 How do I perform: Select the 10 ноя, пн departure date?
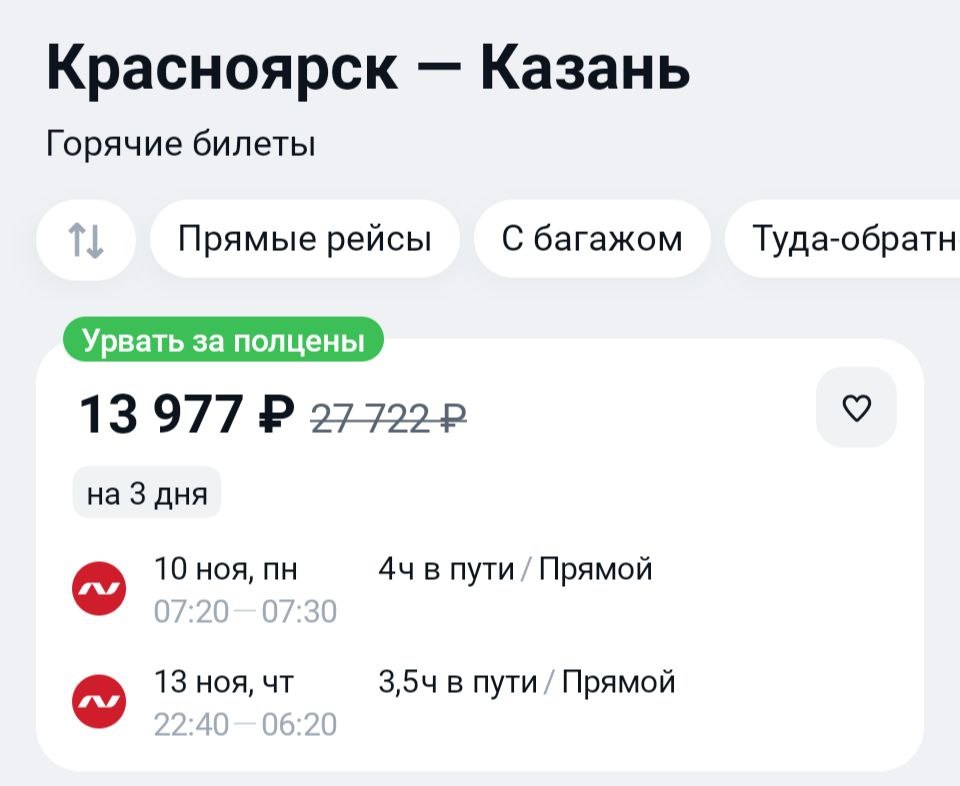pos(225,569)
